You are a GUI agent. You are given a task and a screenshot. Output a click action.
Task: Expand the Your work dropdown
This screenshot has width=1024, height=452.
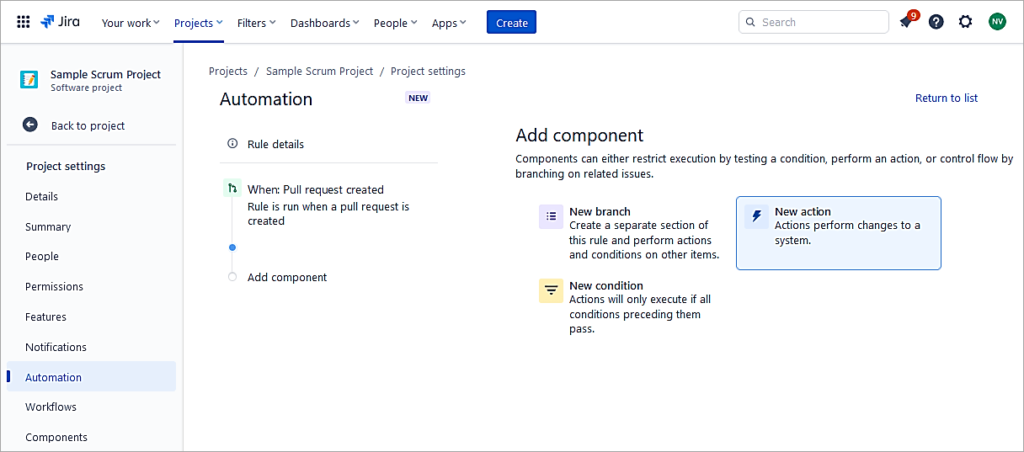pos(130,23)
